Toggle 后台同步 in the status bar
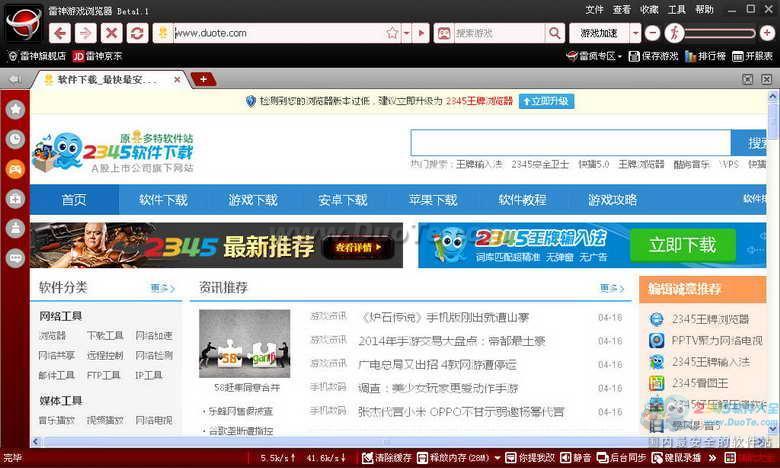Viewport: 780px width, 468px height. tap(621, 458)
